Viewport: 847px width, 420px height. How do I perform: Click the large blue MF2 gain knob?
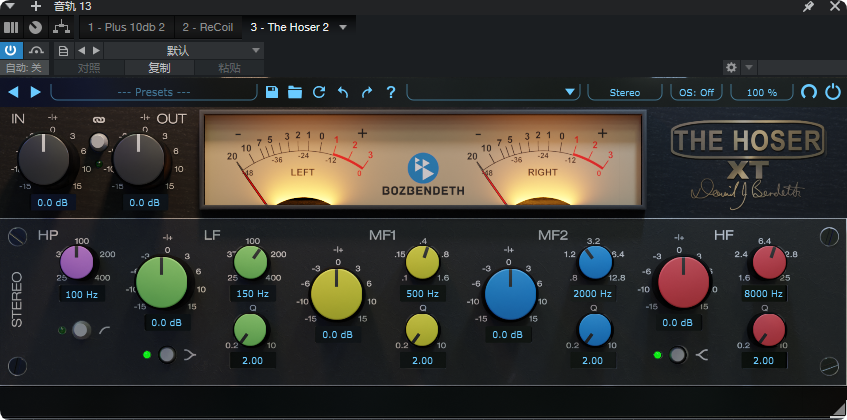click(510, 294)
